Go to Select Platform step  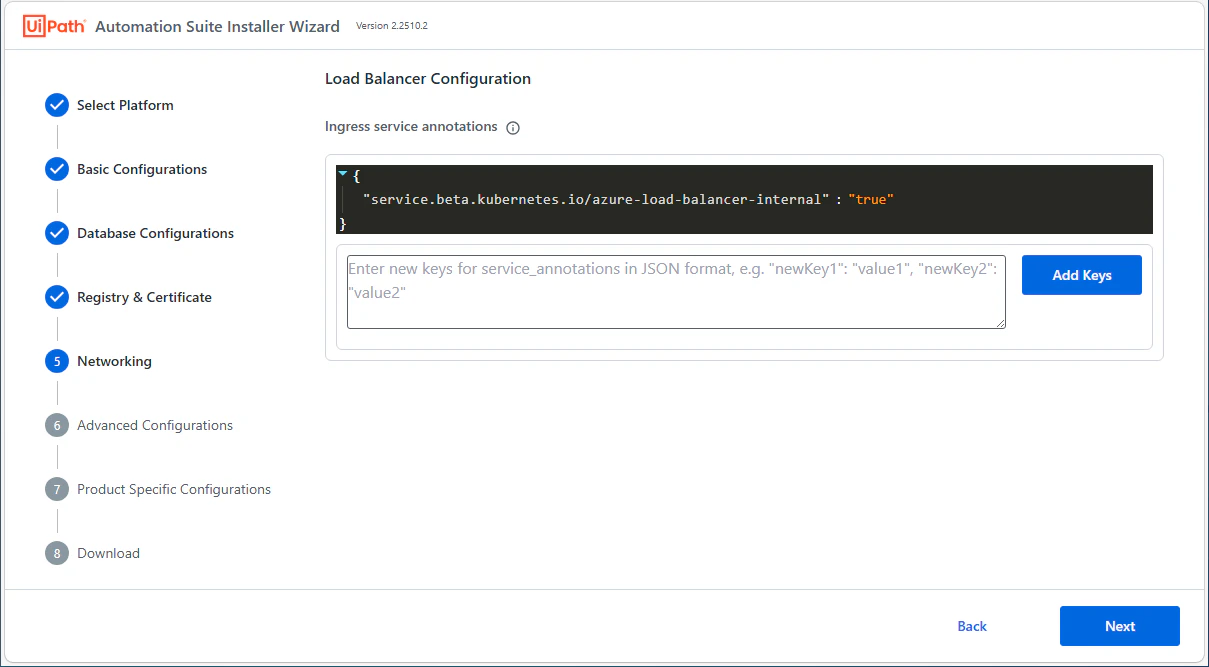click(125, 105)
